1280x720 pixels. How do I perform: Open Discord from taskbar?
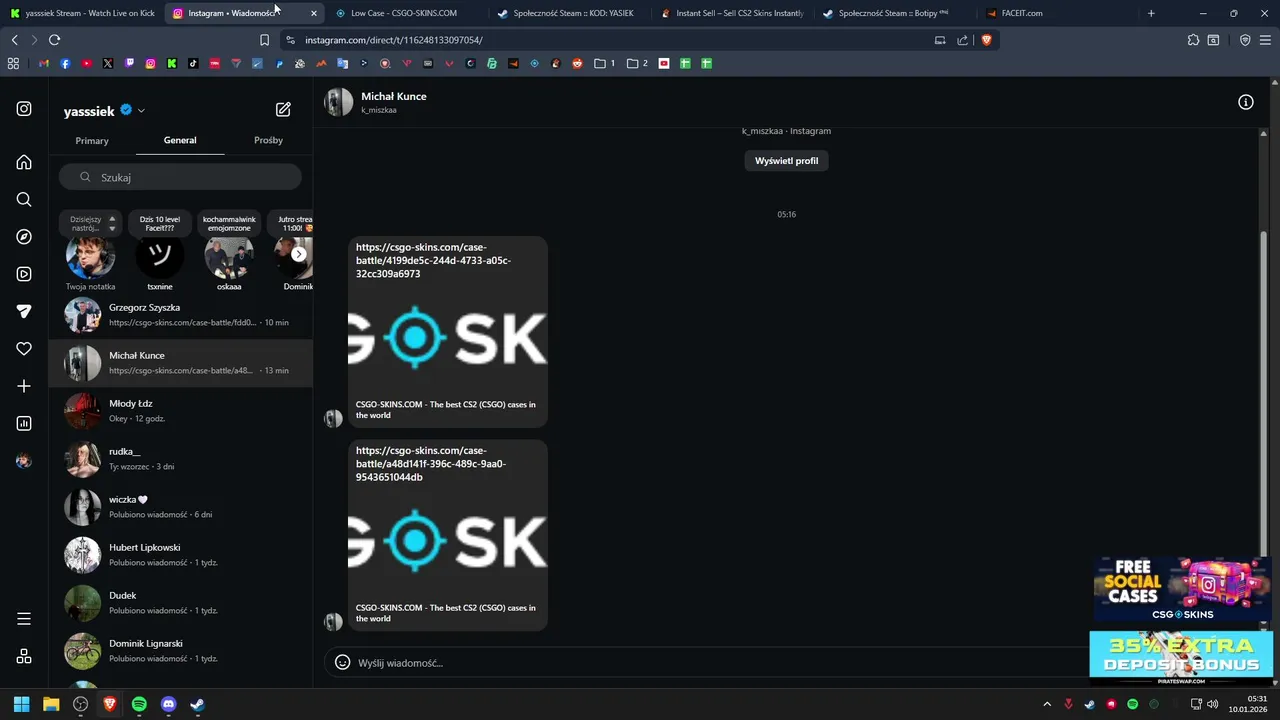point(168,704)
